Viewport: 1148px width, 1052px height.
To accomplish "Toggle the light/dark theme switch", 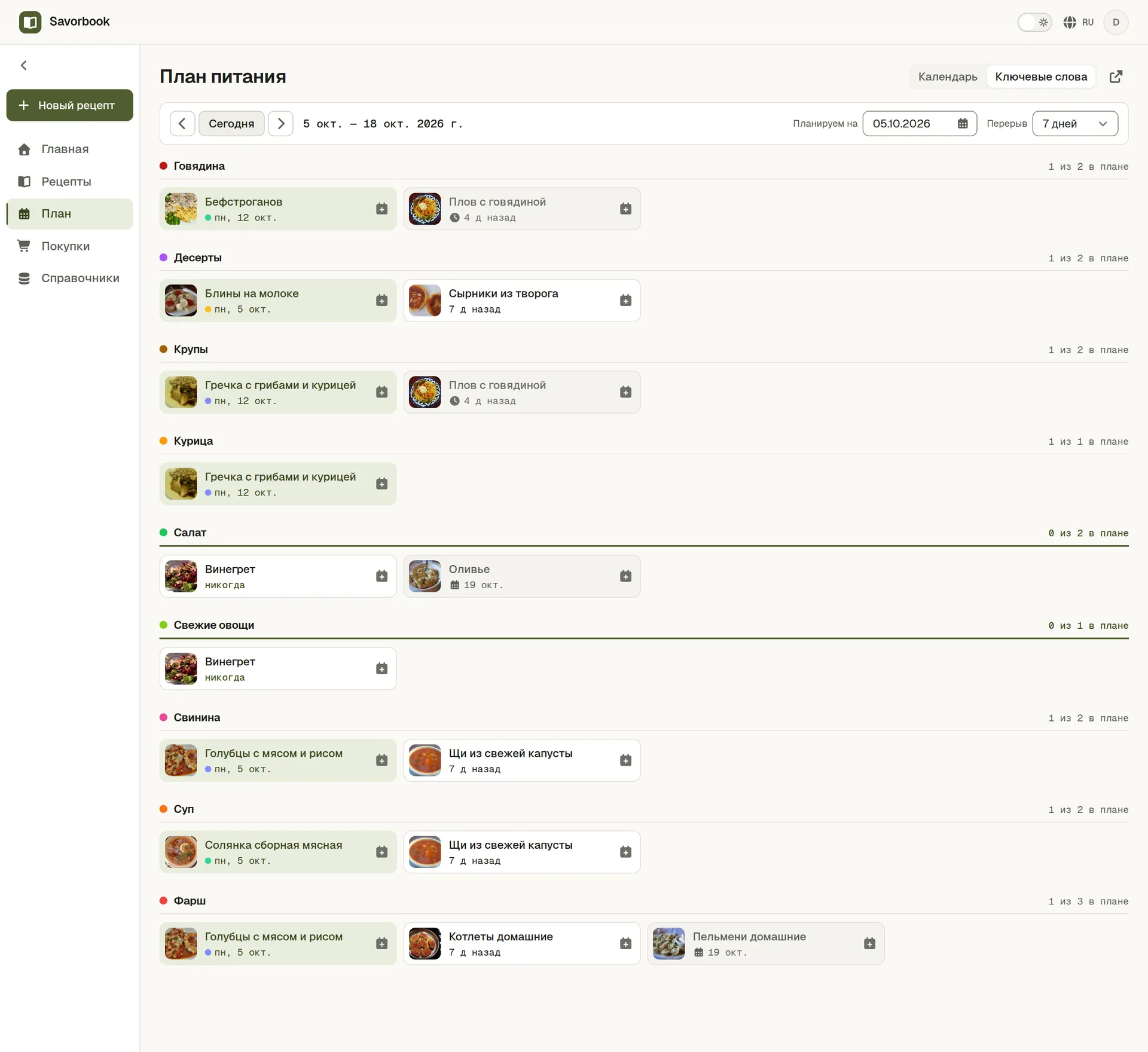I will coord(1034,22).
